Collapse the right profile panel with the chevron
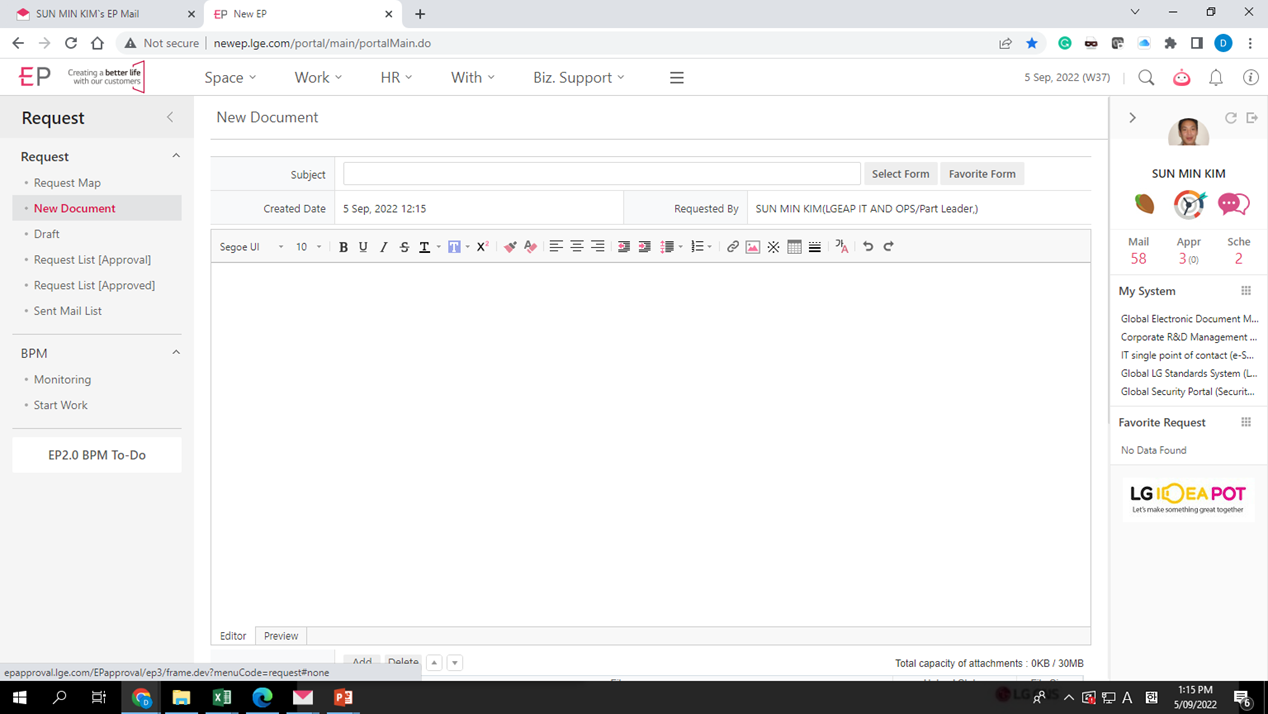The height and width of the screenshot is (714, 1268). point(1132,118)
